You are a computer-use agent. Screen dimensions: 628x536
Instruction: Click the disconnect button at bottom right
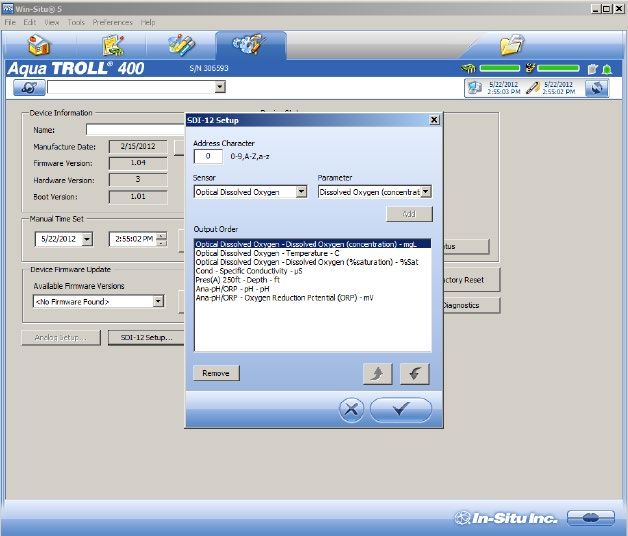pyautogui.click(x=591, y=518)
